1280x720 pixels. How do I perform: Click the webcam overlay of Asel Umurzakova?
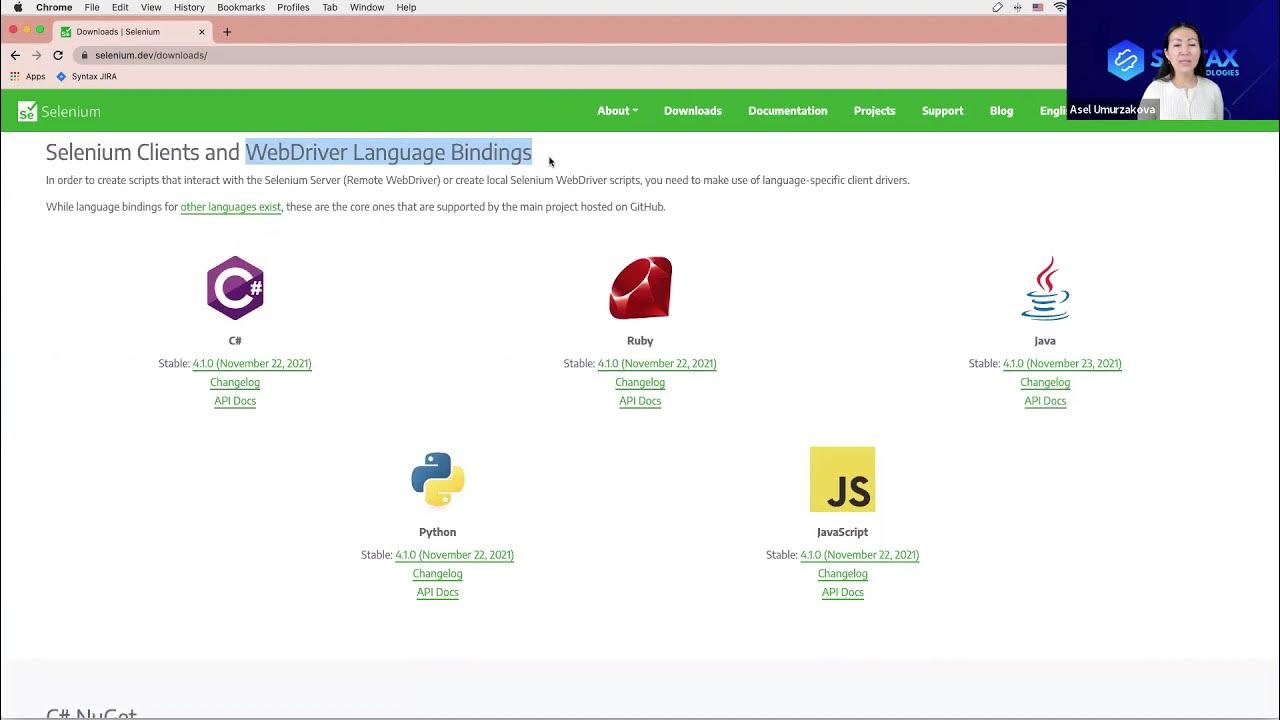(1173, 60)
